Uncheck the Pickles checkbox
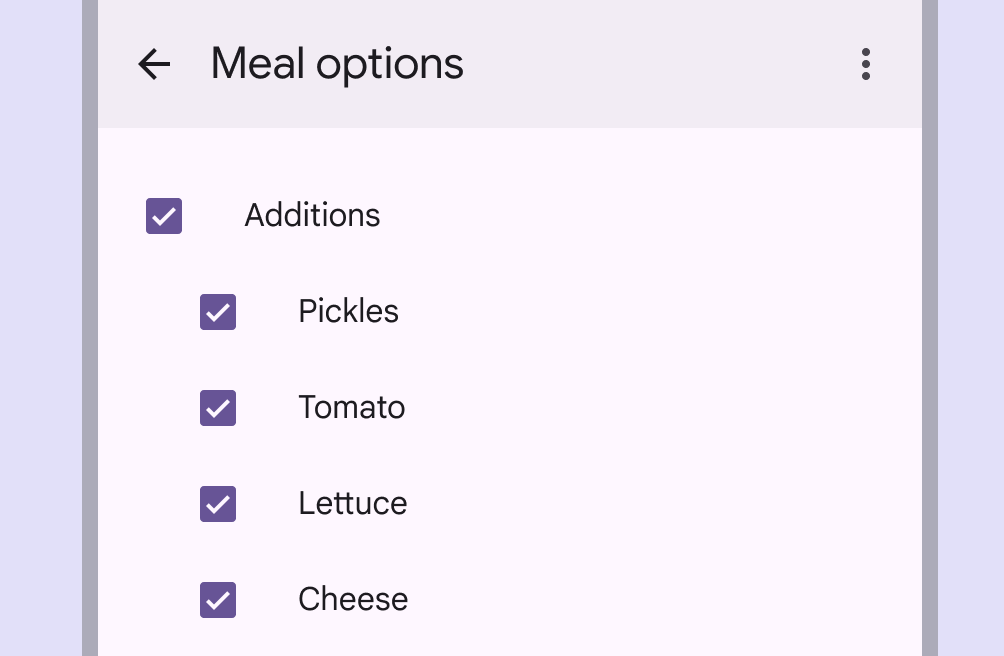 pos(218,312)
